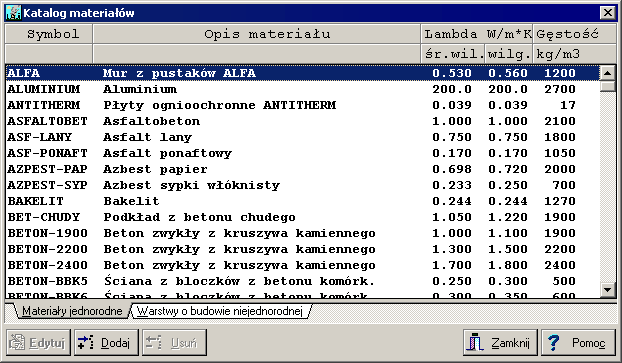Image resolution: width=622 pixels, height=363 pixels.
Task: Select the ASF-LANY row
Action: coord(303,137)
